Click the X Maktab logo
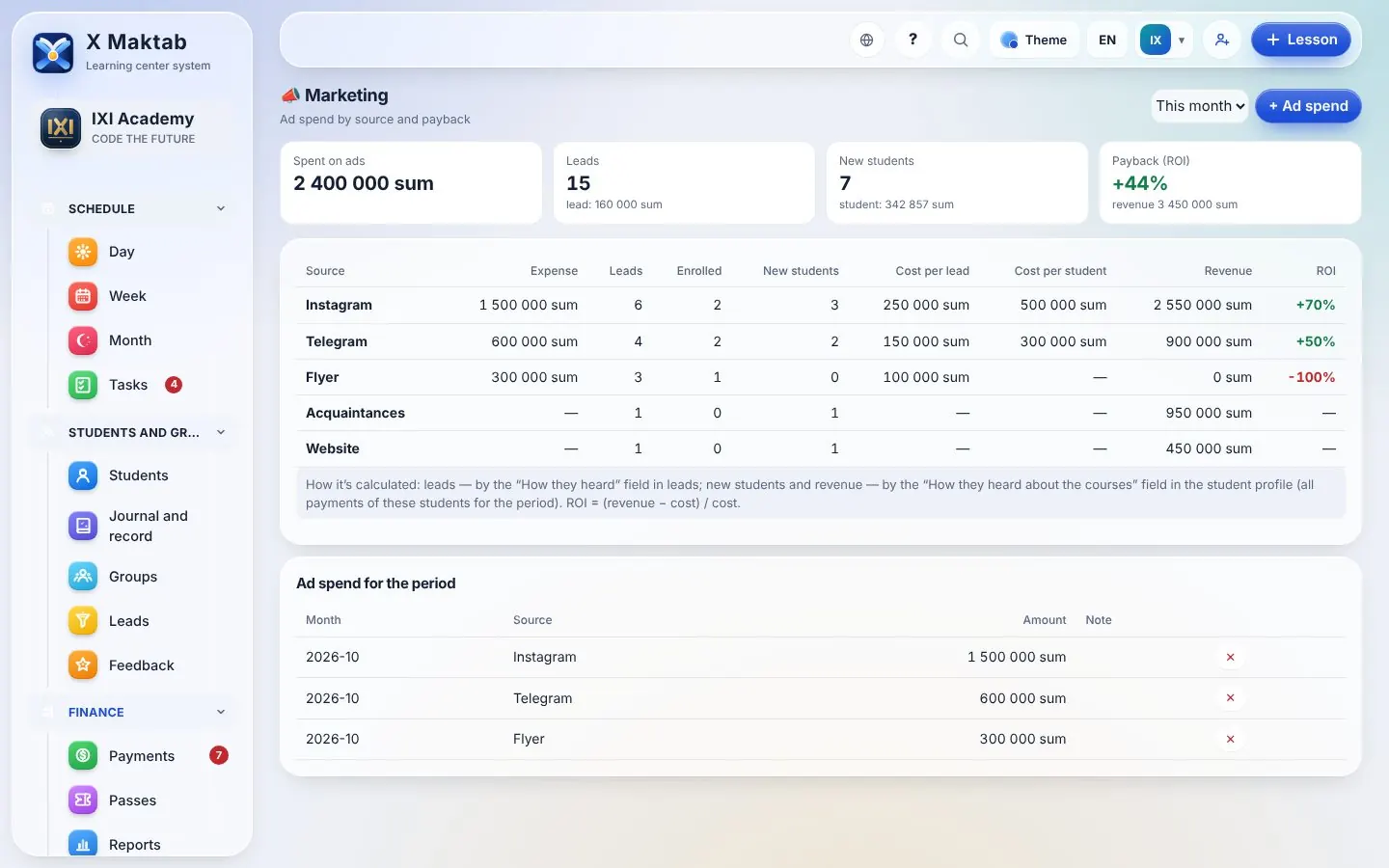 click(x=53, y=53)
